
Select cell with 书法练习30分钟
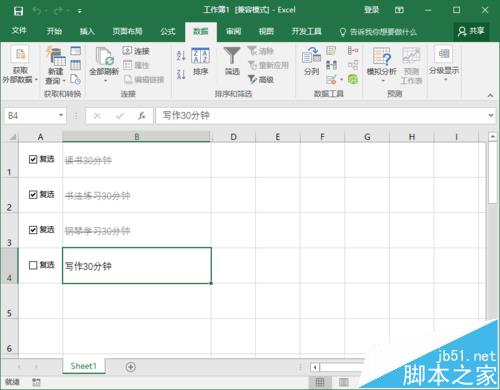pyautogui.click(x=137, y=195)
